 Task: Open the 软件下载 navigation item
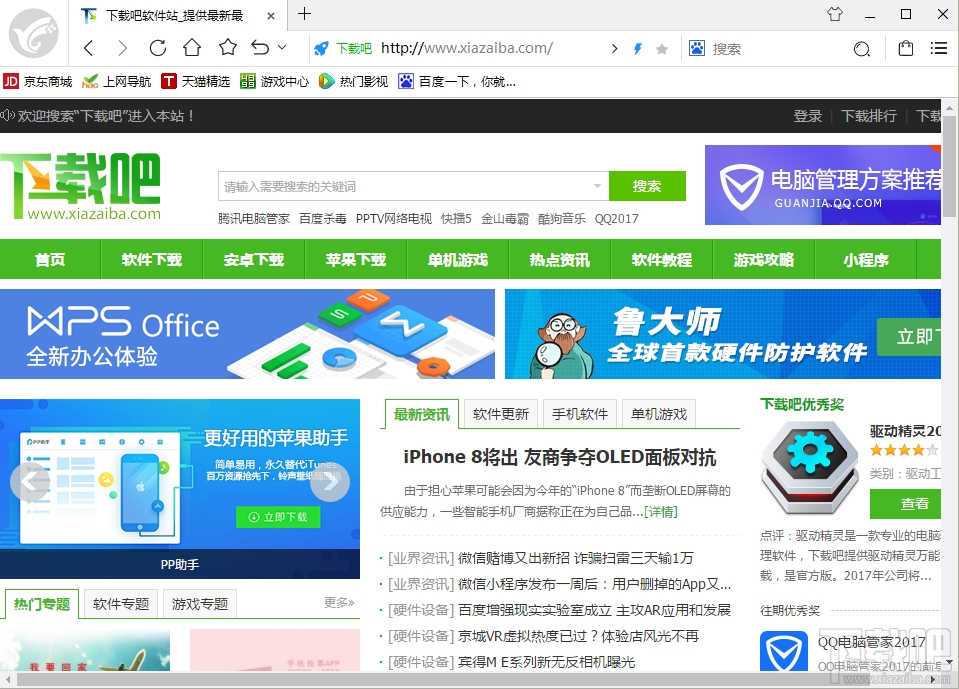click(x=152, y=259)
